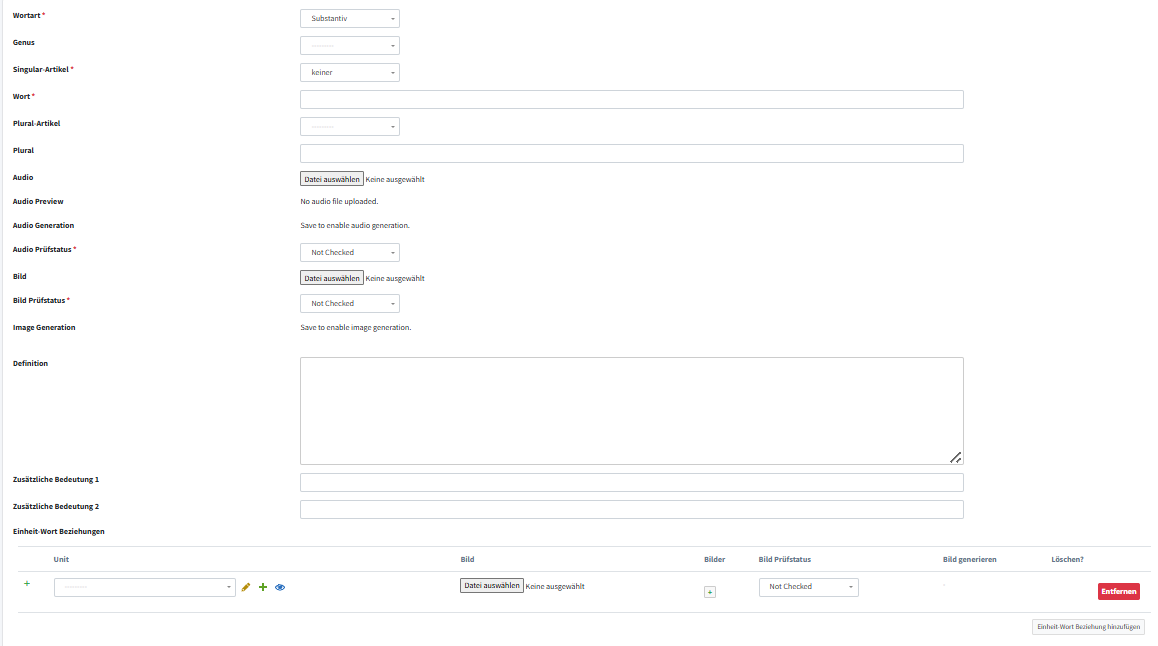Click into the Wort text field

[x=631, y=99]
